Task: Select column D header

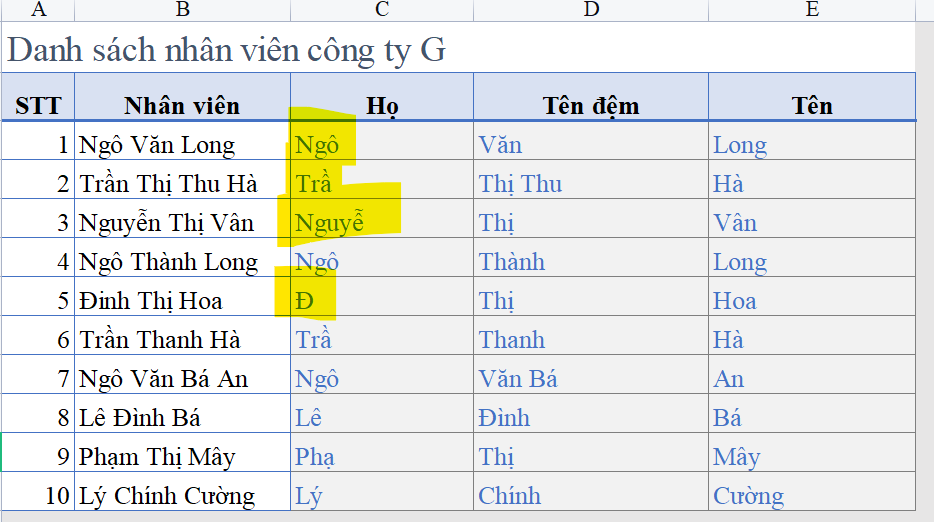Action: pos(591,9)
